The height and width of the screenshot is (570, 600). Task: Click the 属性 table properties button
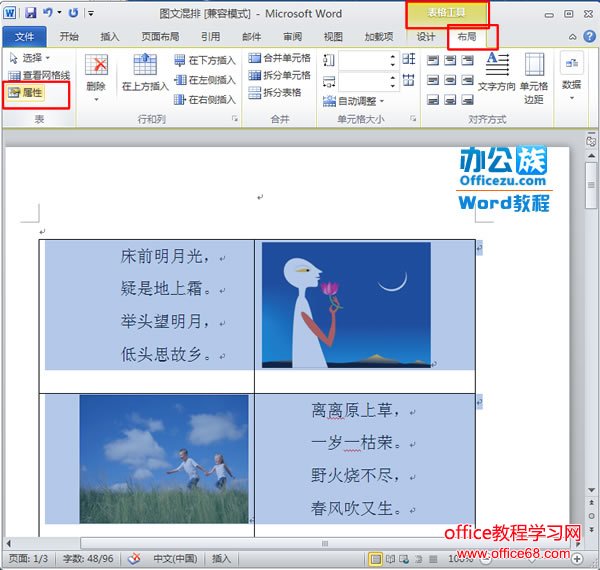tap(25, 92)
